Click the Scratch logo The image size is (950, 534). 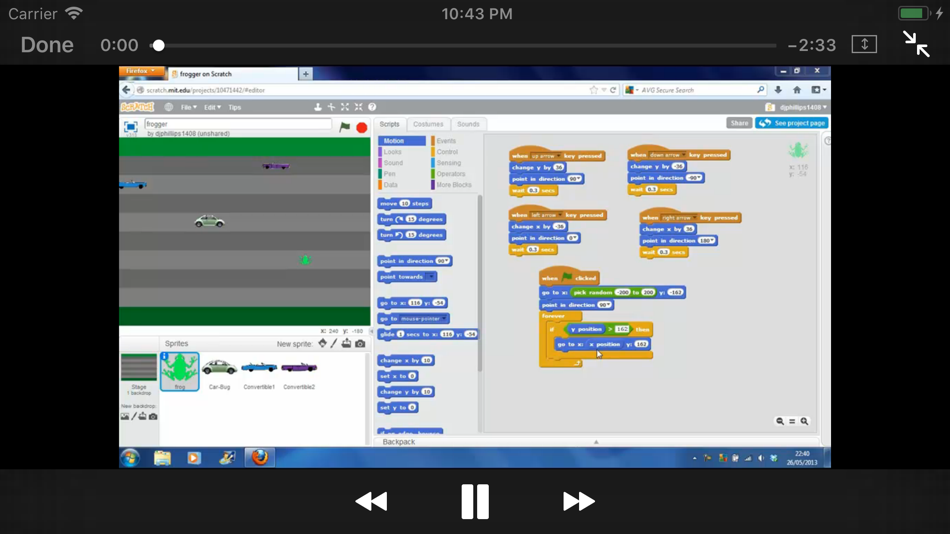[x=138, y=107]
